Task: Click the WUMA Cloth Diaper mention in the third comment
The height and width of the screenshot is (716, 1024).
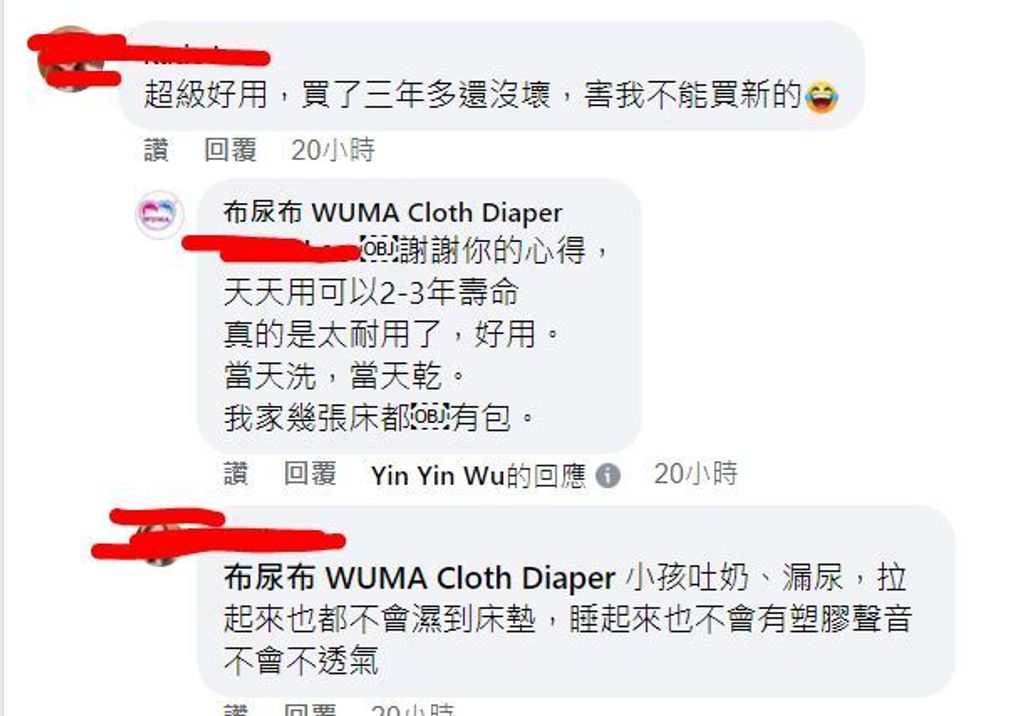Action: [419, 578]
